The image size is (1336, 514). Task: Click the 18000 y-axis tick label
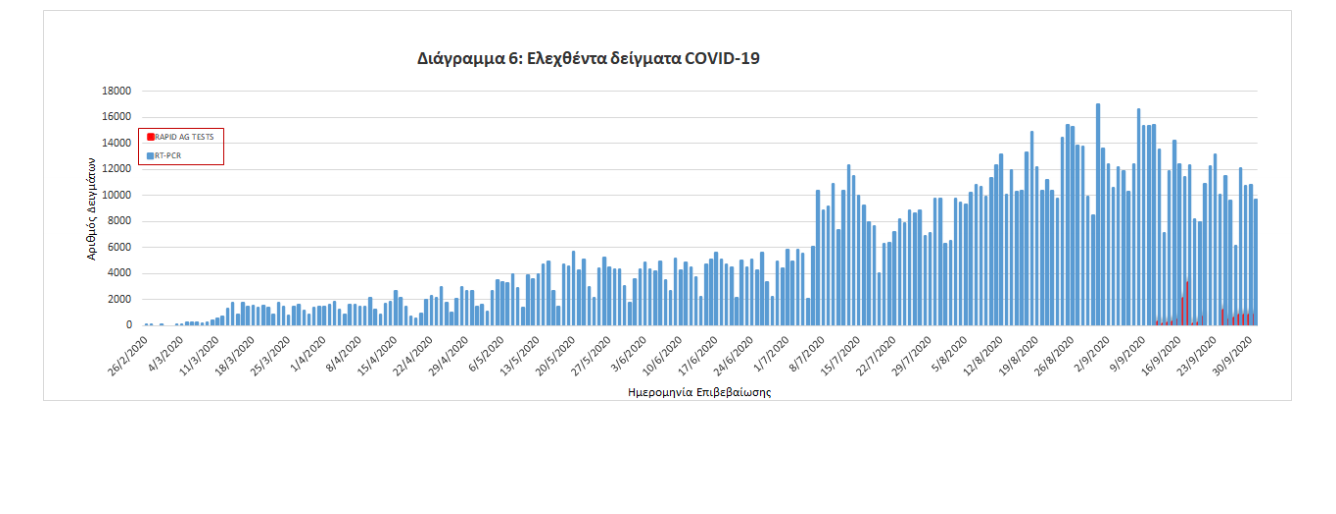tap(117, 91)
